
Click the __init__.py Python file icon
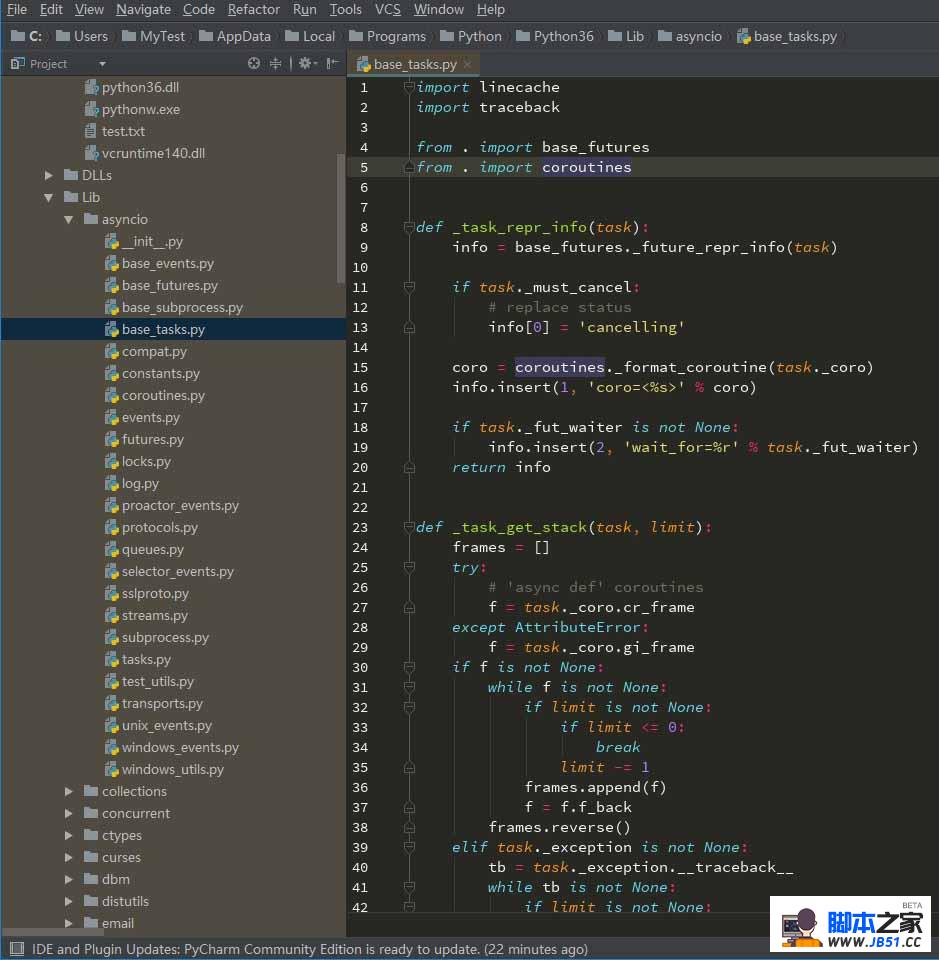pyautogui.click(x=111, y=242)
